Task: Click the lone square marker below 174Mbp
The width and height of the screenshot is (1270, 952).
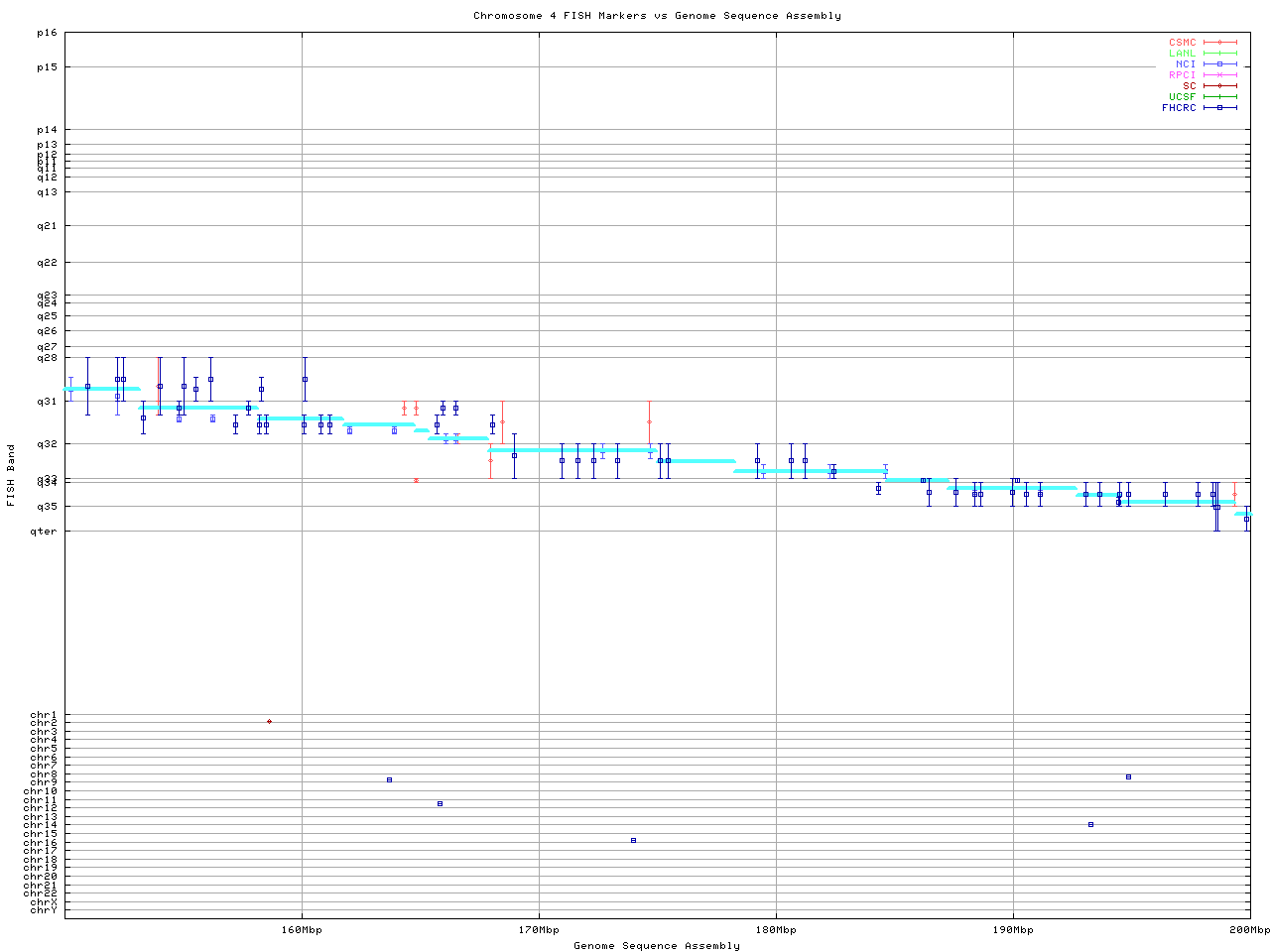Action: [x=633, y=841]
